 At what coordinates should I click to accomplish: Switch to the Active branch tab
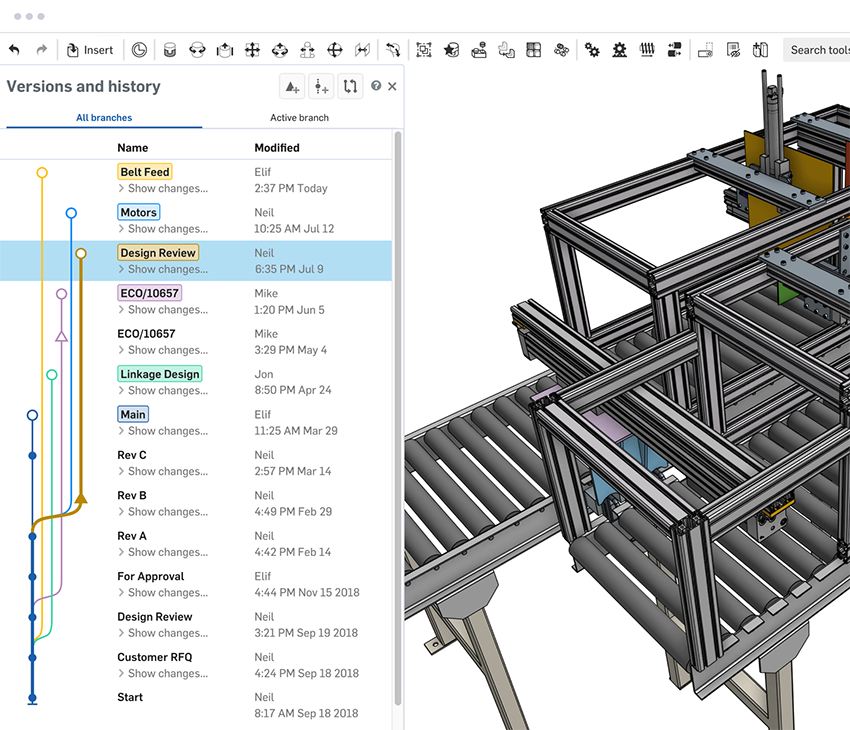click(x=299, y=118)
